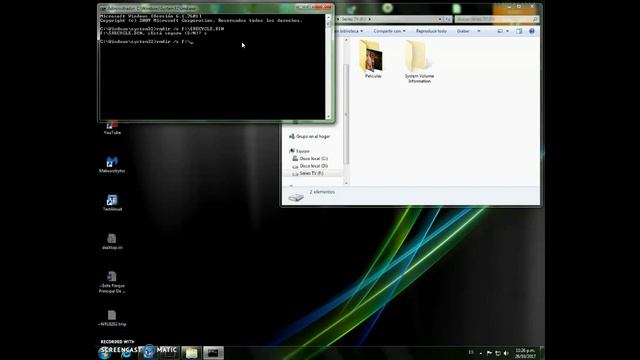Click the Windows Start orb
640x360 pixels.
[104, 352]
